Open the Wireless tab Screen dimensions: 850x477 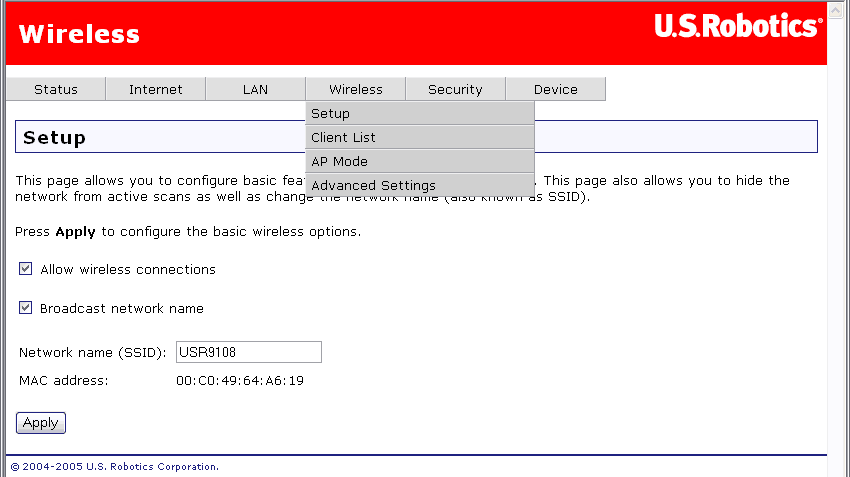(x=356, y=89)
